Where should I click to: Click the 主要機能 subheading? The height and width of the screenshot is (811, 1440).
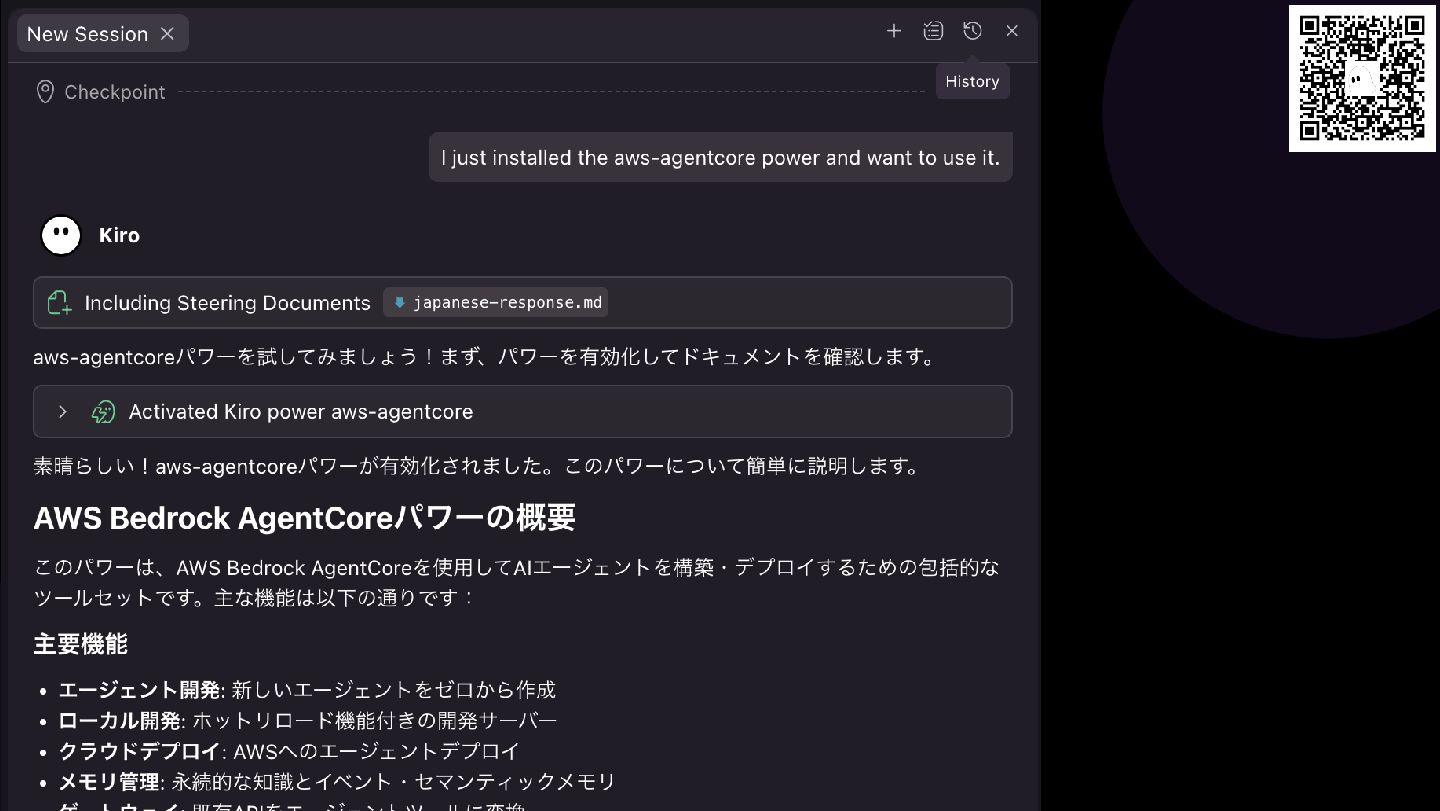coord(81,644)
